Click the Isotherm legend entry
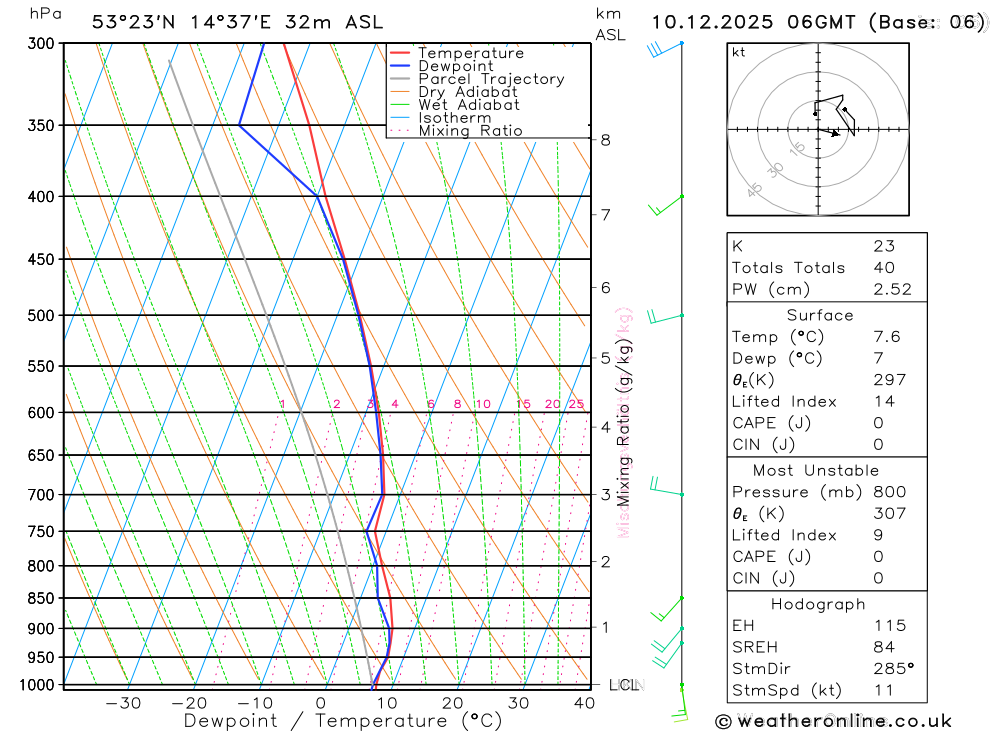 point(440,118)
